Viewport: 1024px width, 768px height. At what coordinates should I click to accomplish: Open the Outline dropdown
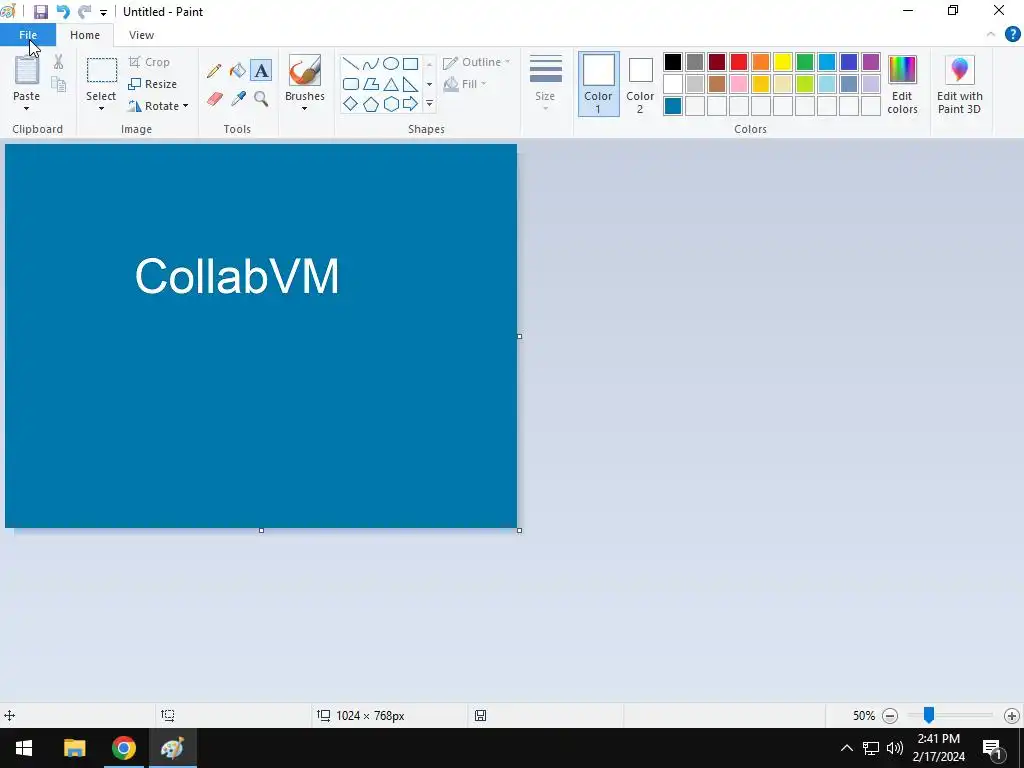tap(476, 62)
